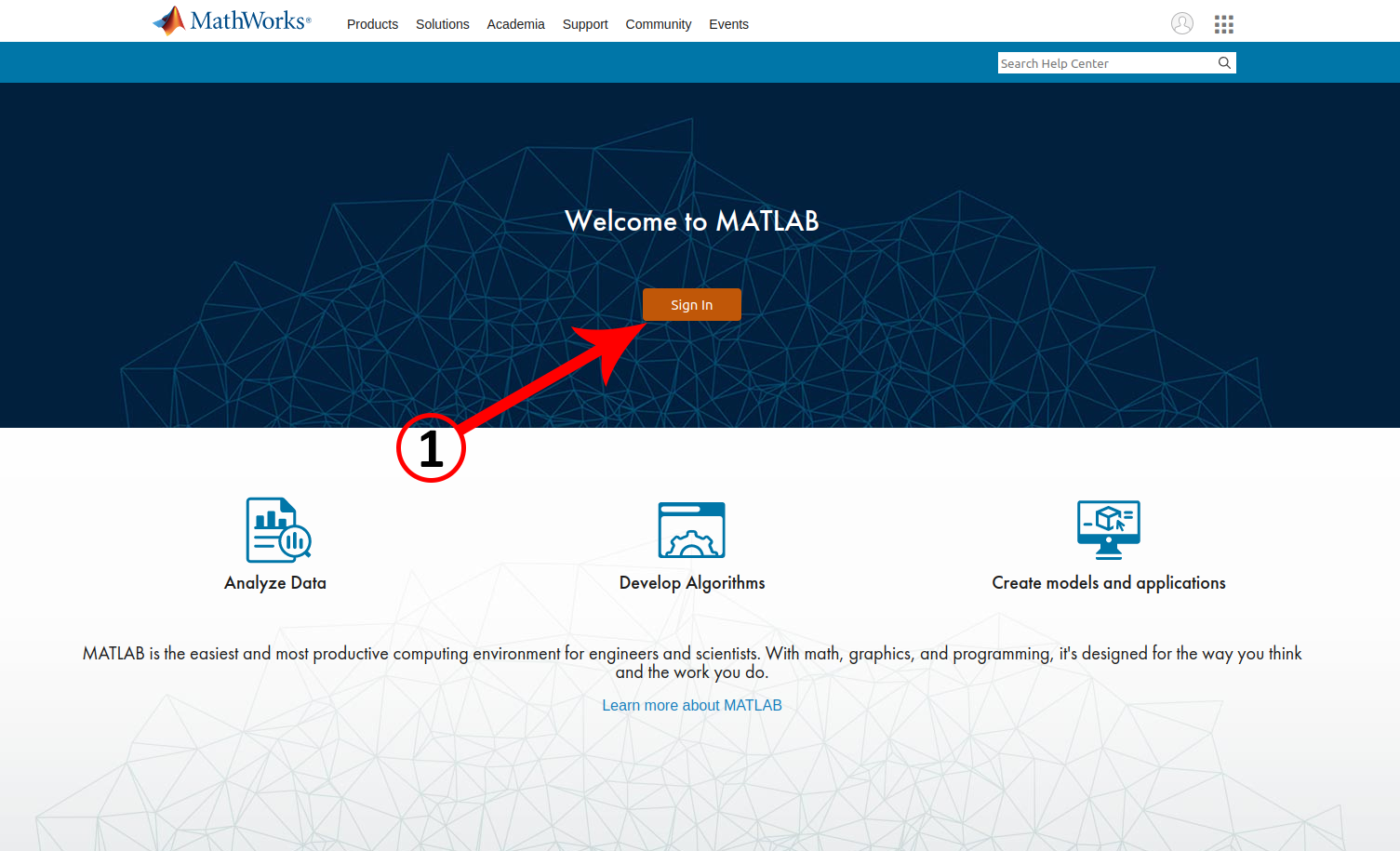
Task: Open the Support menu
Action: (585, 24)
